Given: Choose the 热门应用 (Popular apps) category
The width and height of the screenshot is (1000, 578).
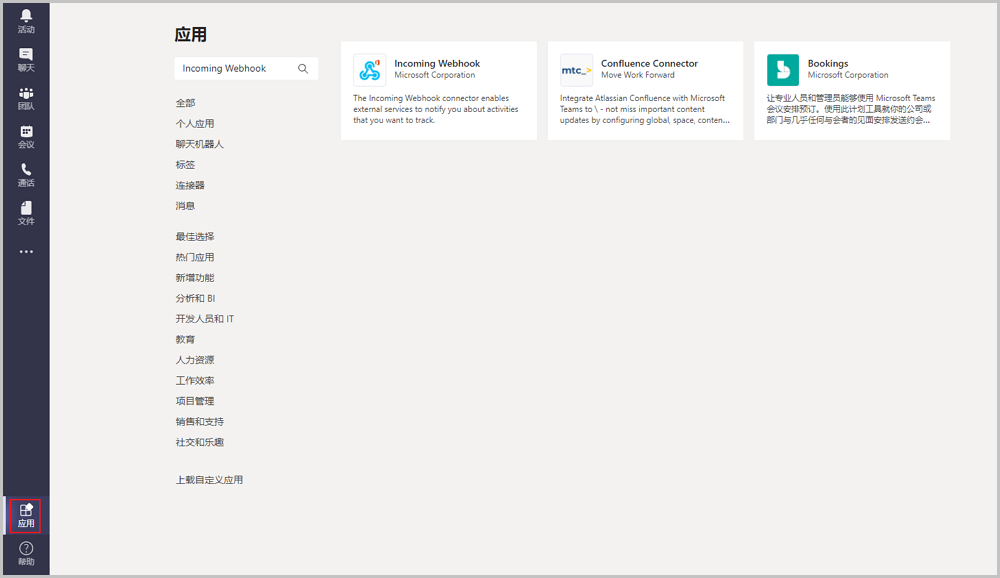Looking at the screenshot, I should pyautogui.click(x=195, y=257).
